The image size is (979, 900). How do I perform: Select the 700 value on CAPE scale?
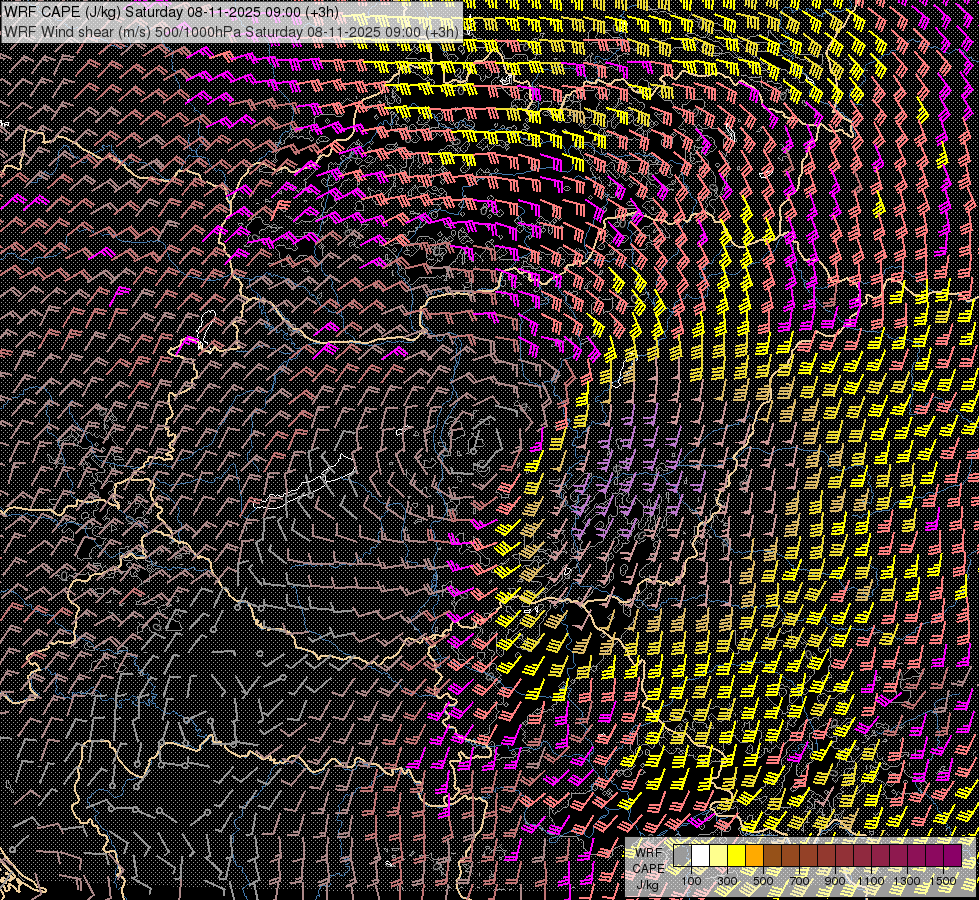click(x=799, y=880)
